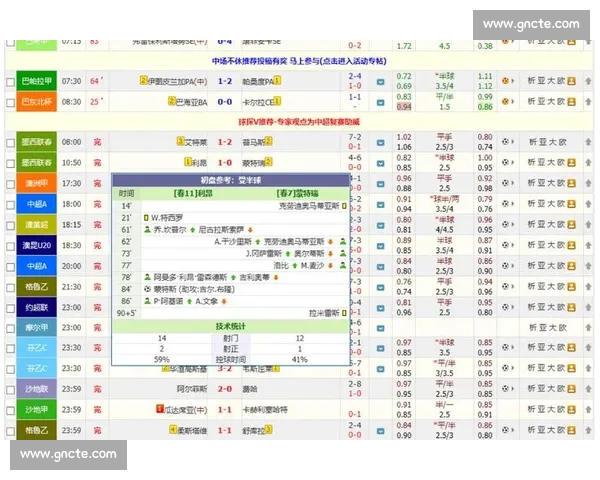Pin the 沙地联 match using its up arrow
Image resolution: width=600 pixels, height=480 pixels.
588,389
